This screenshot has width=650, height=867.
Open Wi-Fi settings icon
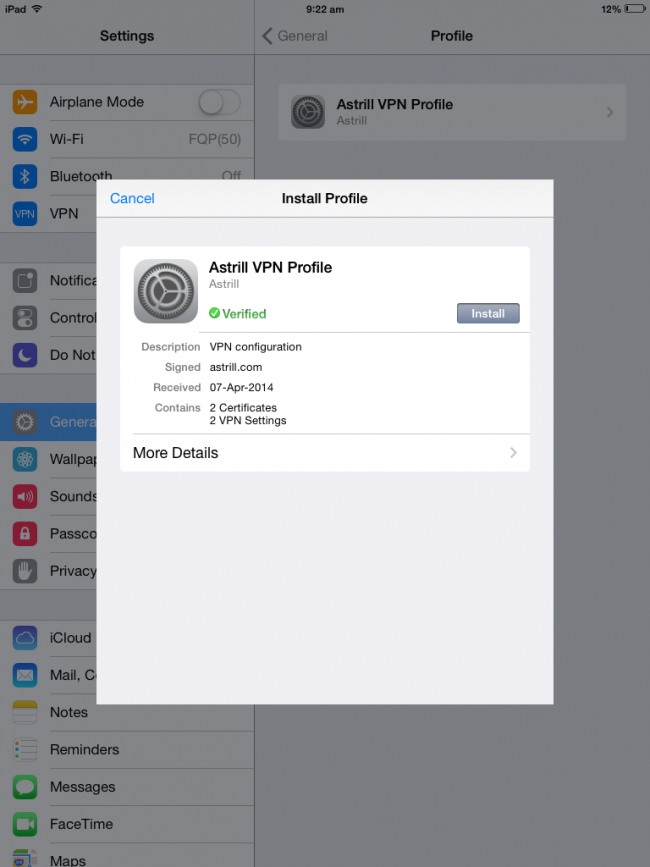point(25,139)
